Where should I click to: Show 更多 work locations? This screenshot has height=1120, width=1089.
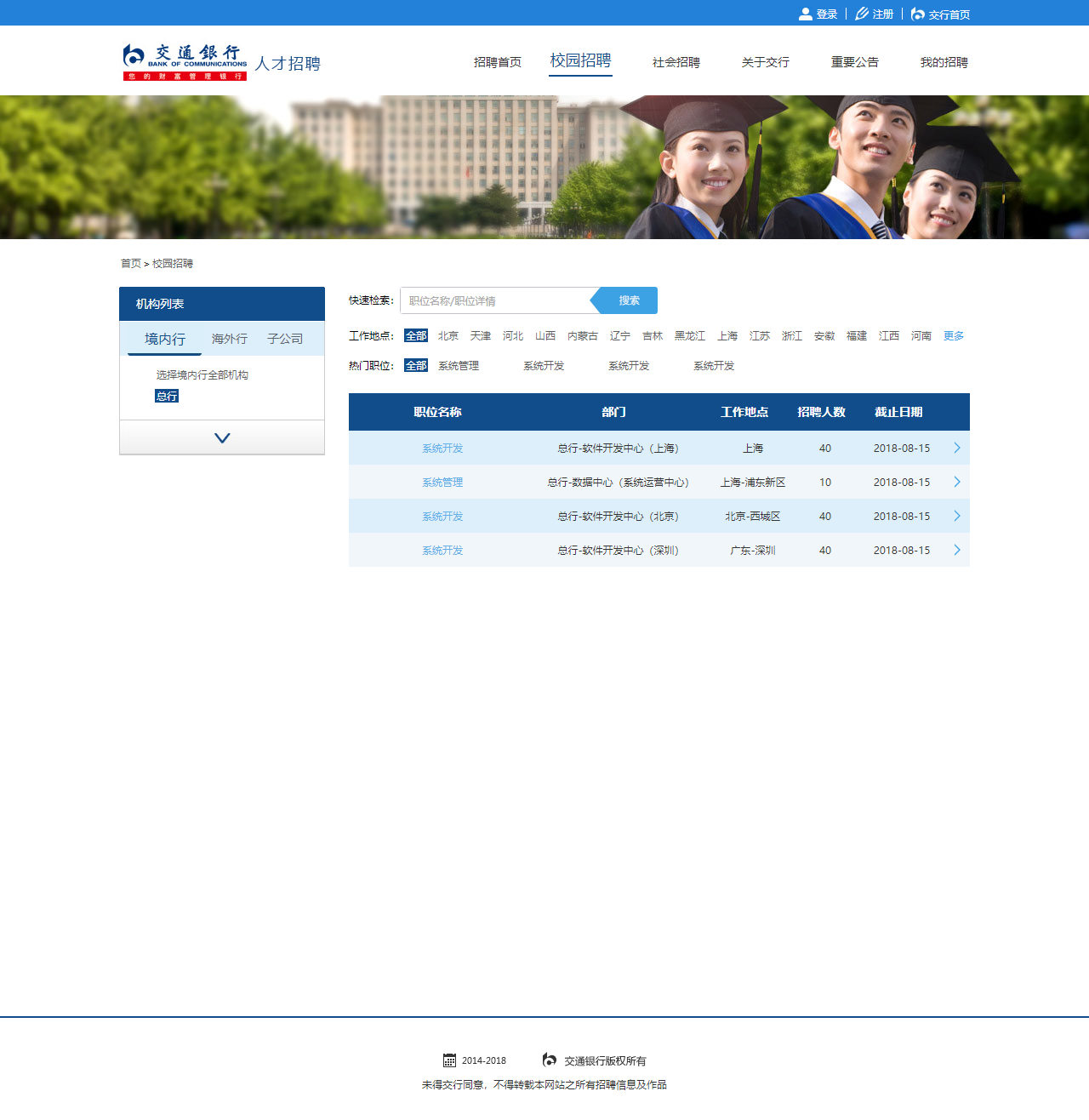coord(954,336)
